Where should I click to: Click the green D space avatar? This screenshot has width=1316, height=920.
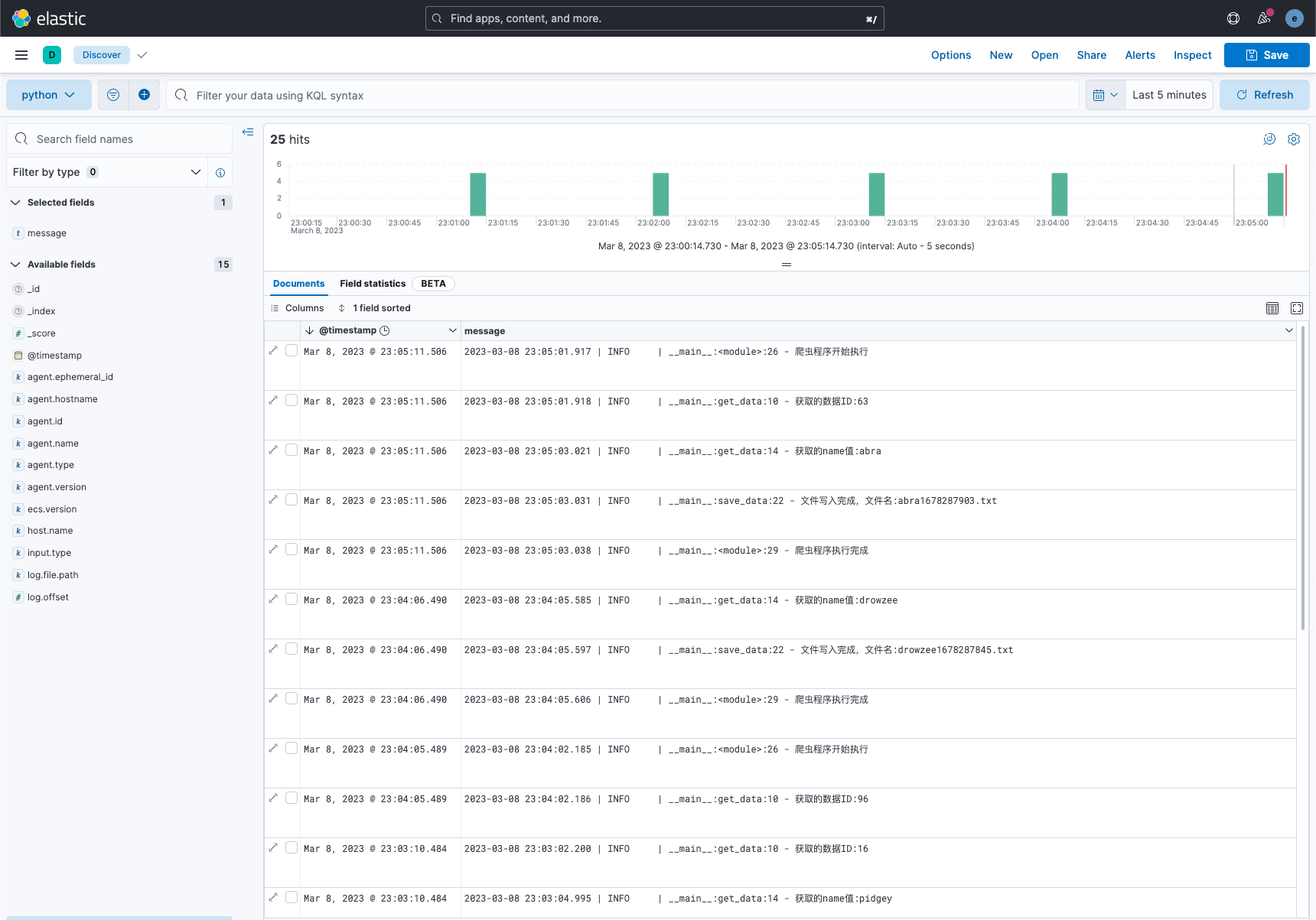pos(52,55)
